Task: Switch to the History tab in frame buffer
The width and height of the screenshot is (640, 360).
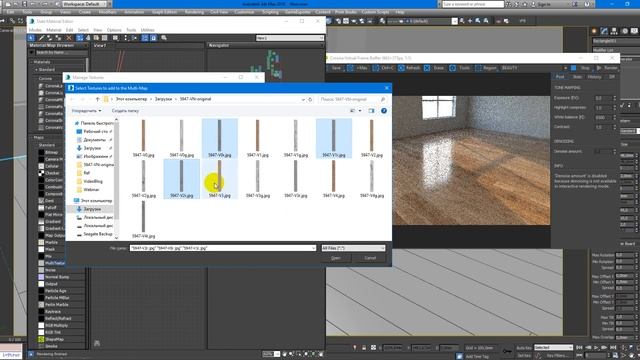Action: click(x=594, y=77)
